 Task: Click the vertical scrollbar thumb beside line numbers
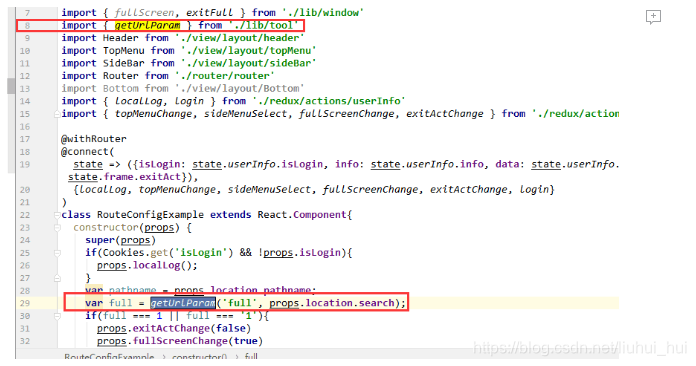click(11, 86)
